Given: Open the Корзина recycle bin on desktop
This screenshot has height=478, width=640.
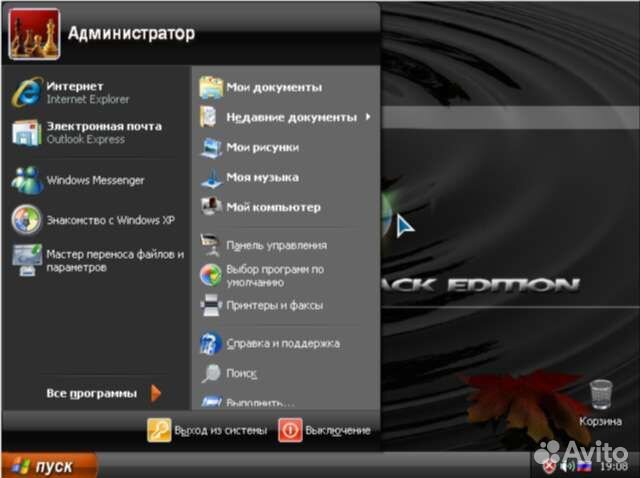Looking at the screenshot, I should [601, 394].
